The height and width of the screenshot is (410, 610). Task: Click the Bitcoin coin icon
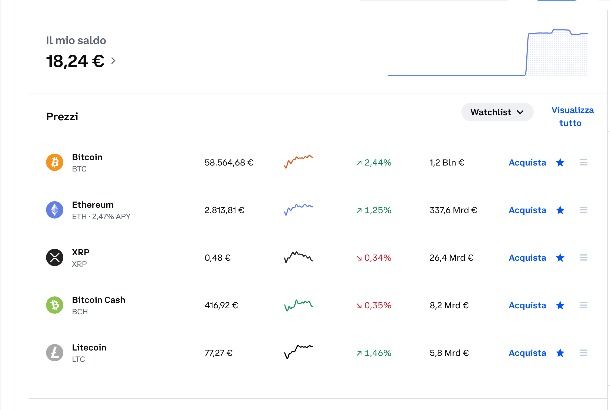click(x=54, y=162)
